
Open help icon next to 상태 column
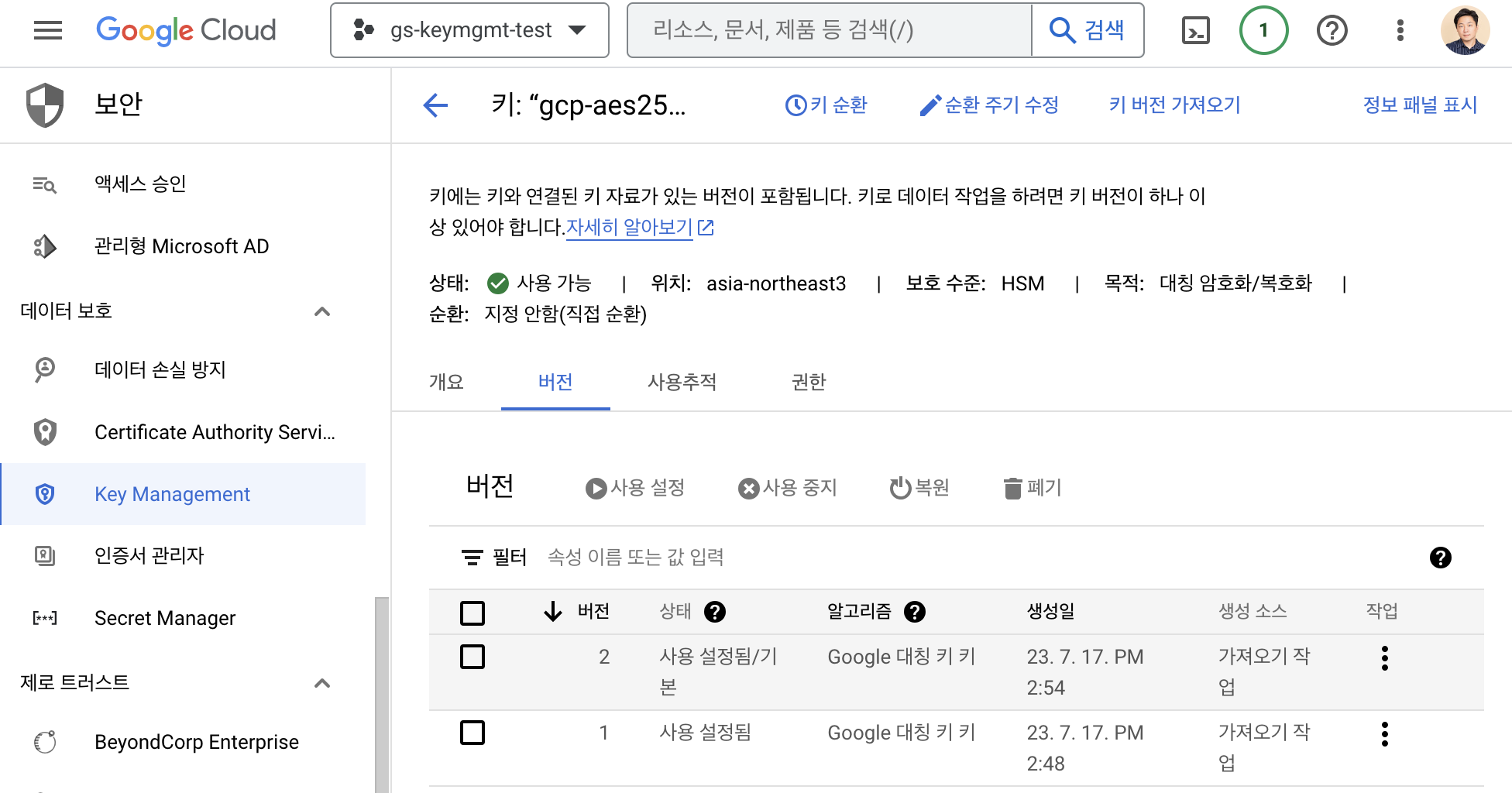pos(715,612)
